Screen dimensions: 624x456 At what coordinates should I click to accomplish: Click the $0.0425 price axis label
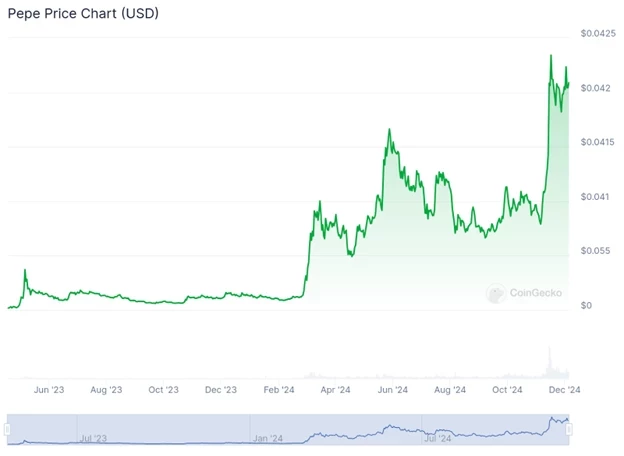(600, 34)
